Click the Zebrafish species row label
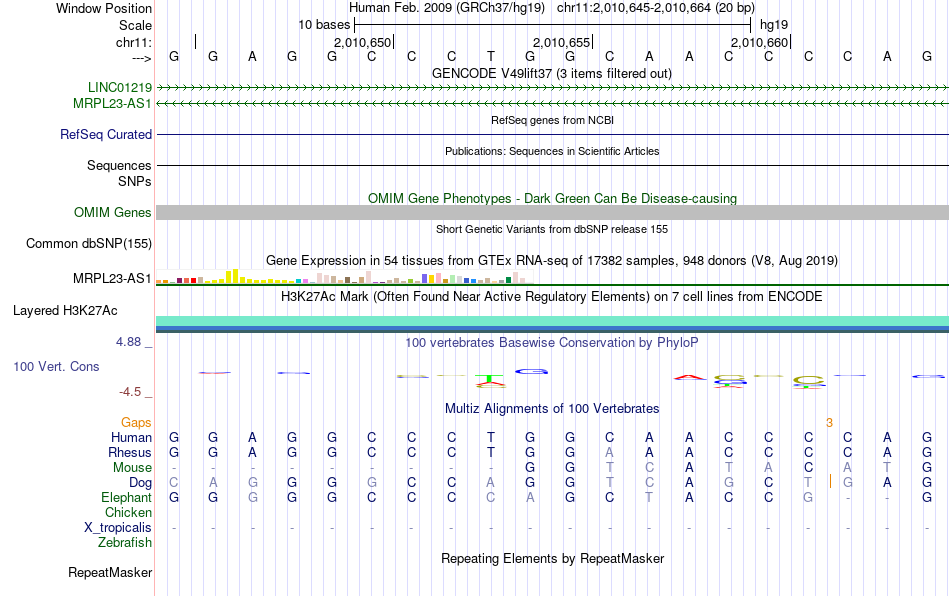This screenshot has height=596, width=950. point(125,543)
